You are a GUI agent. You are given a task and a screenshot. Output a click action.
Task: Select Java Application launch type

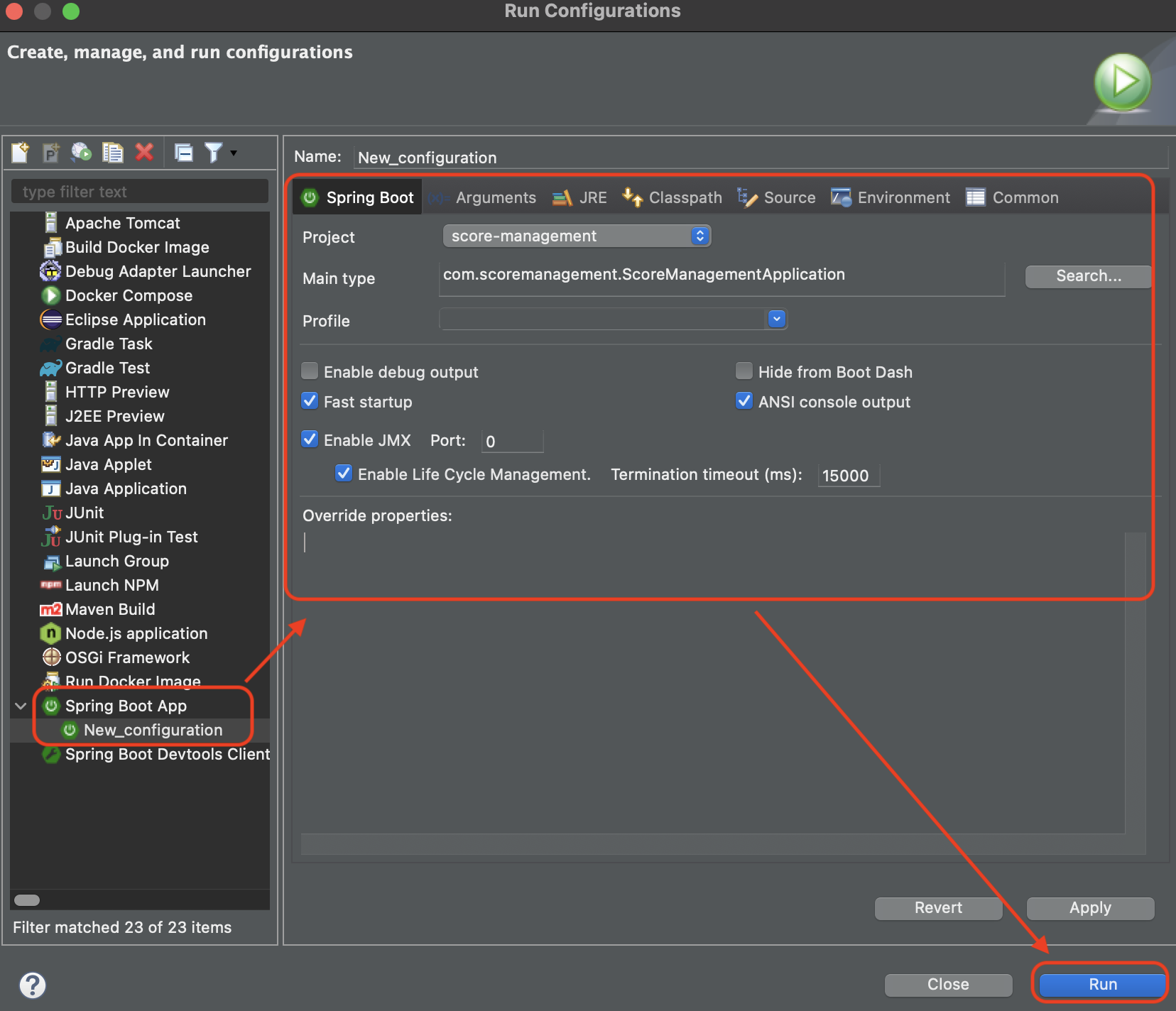coord(126,488)
